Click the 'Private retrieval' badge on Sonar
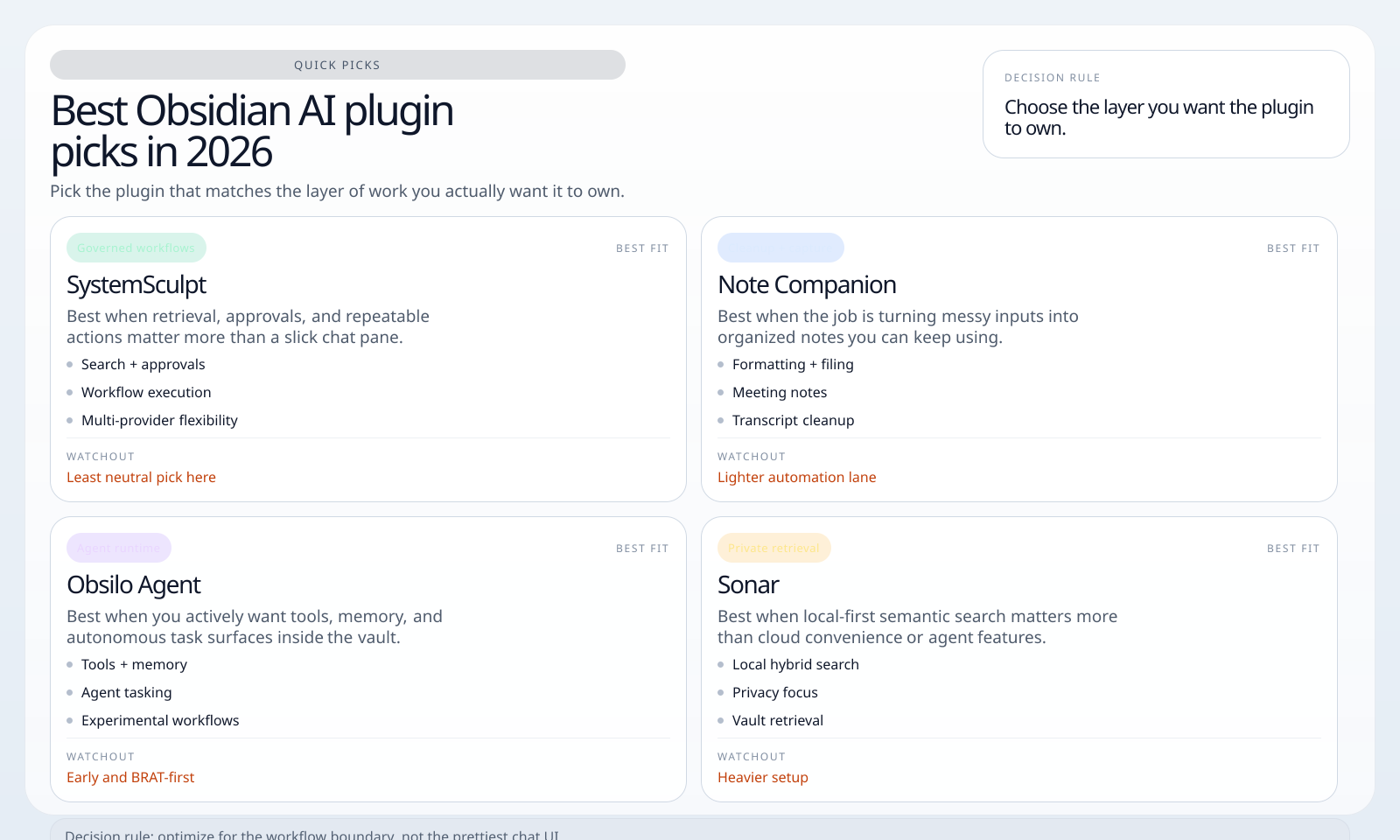This screenshot has height=840, width=1400. 773,548
